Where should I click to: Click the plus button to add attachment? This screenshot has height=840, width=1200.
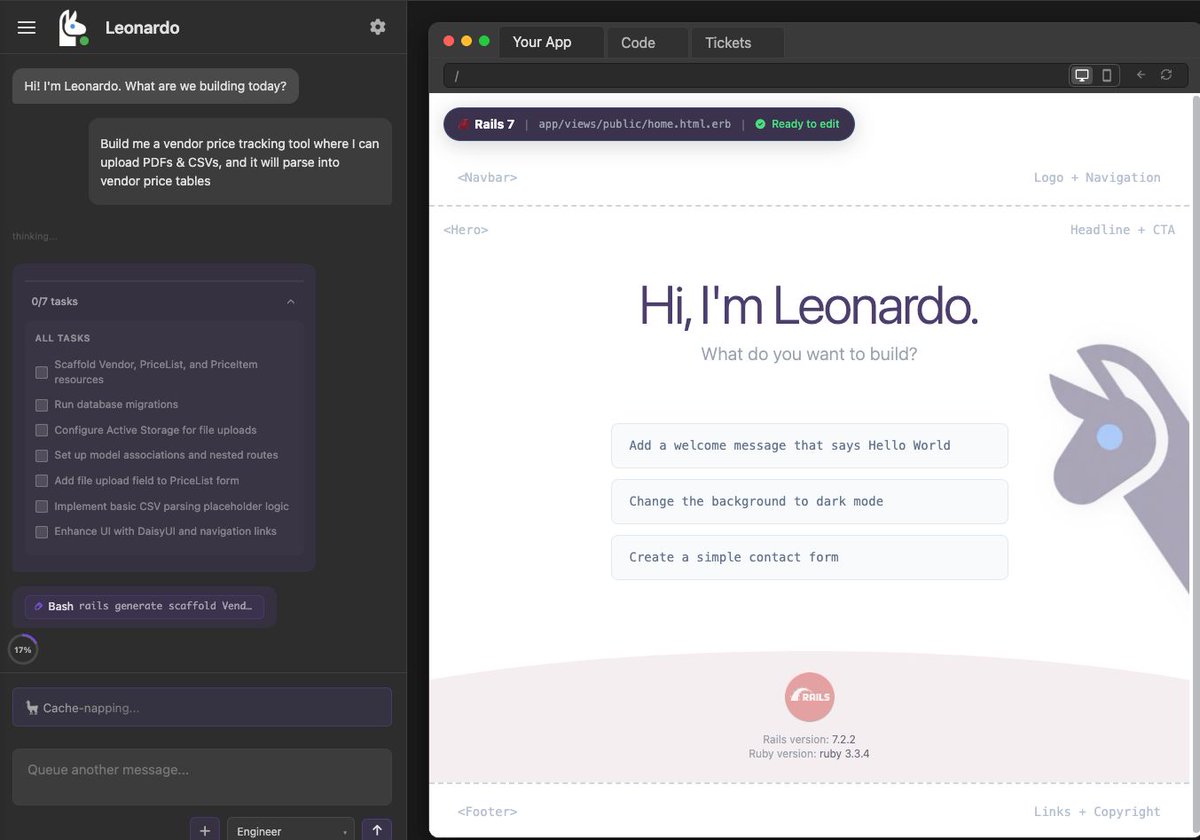pyautogui.click(x=204, y=830)
